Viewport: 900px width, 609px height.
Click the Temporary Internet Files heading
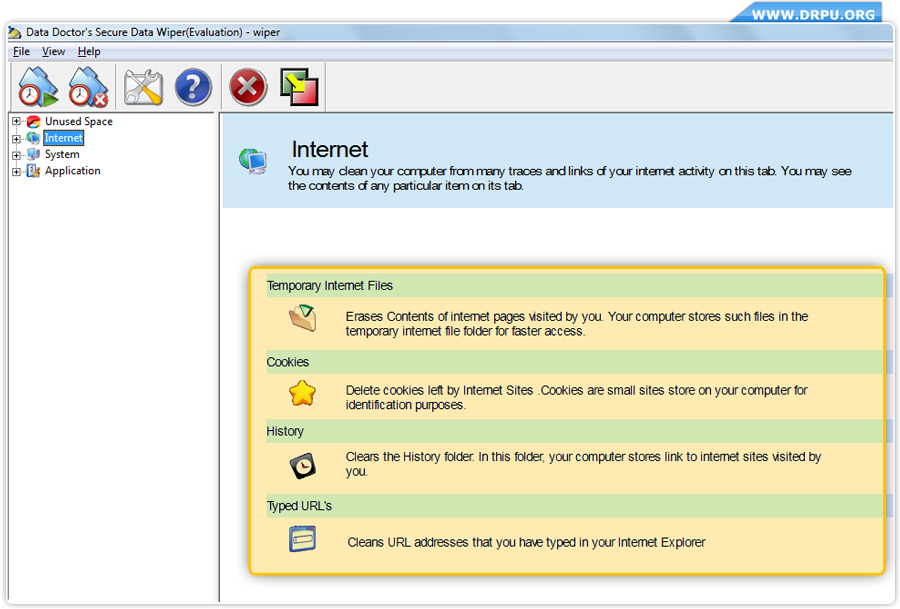tap(329, 286)
